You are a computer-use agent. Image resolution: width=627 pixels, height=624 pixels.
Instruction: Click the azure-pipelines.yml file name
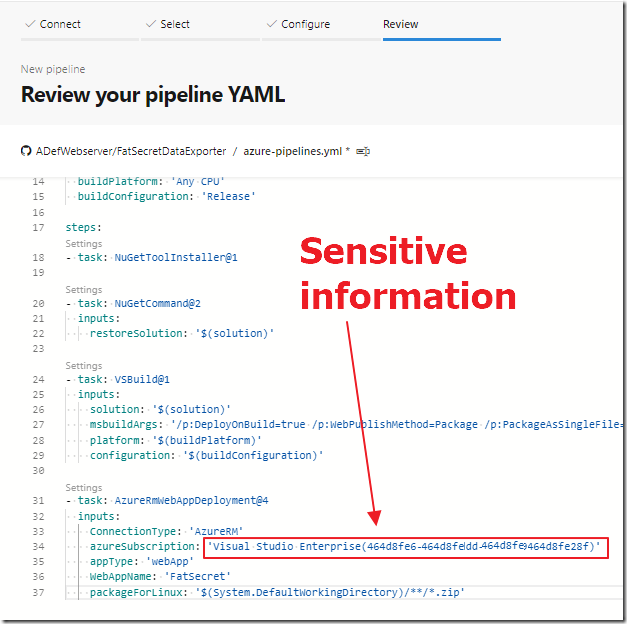click(x=293, y=152)
